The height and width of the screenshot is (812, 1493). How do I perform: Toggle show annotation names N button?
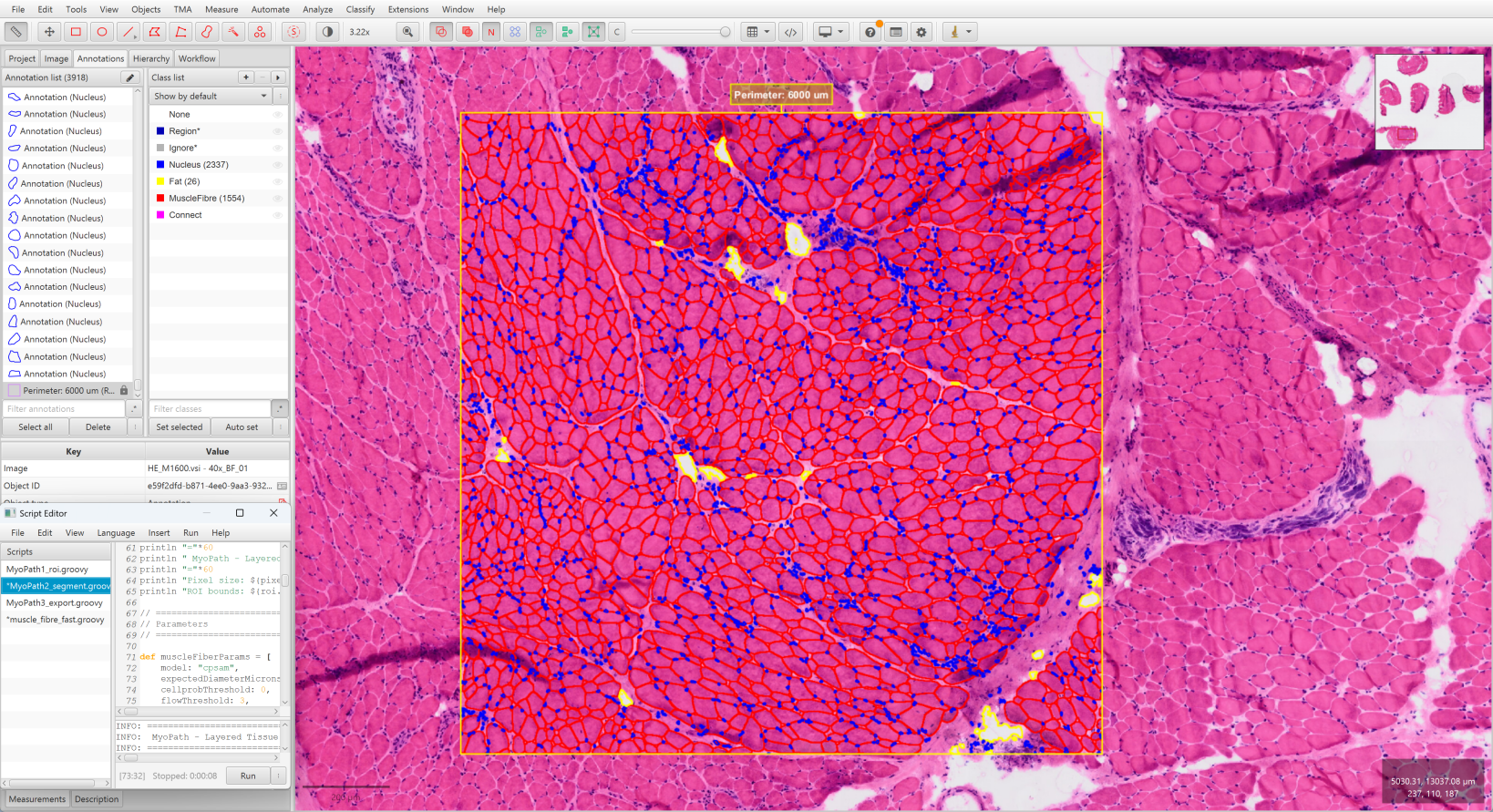click(x=491, y=32)
